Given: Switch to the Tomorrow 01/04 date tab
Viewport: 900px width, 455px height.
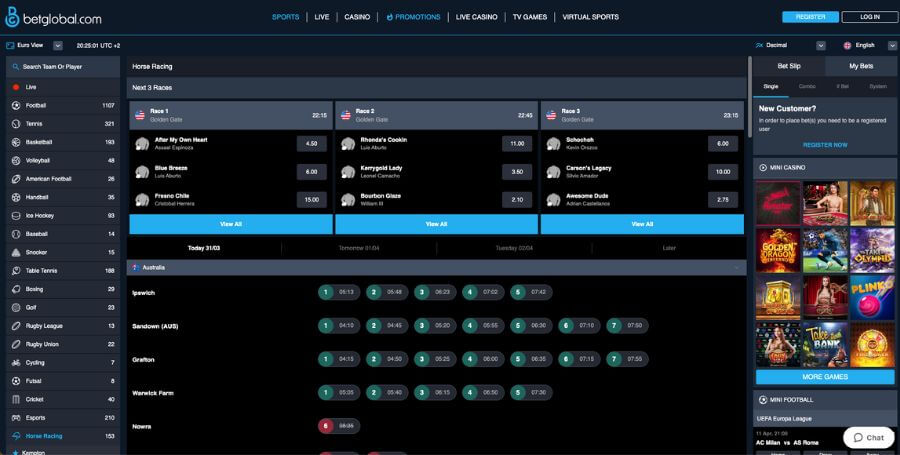Looking at the screenshot, I should (x=359, y=248).
